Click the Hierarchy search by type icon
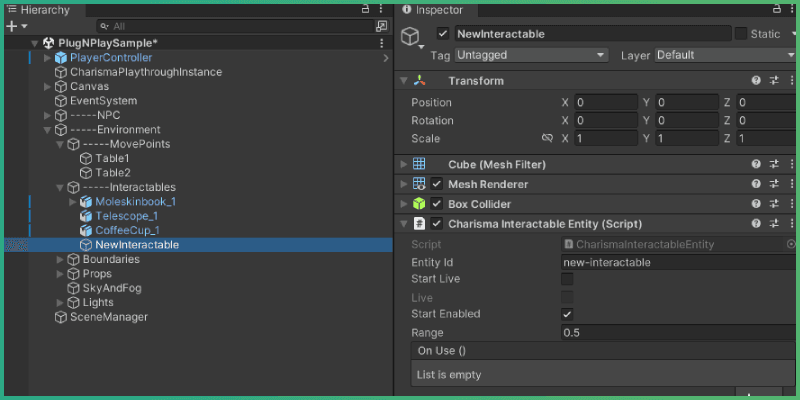The height and width of the screenshot is (400, 800). pos(381,26)
